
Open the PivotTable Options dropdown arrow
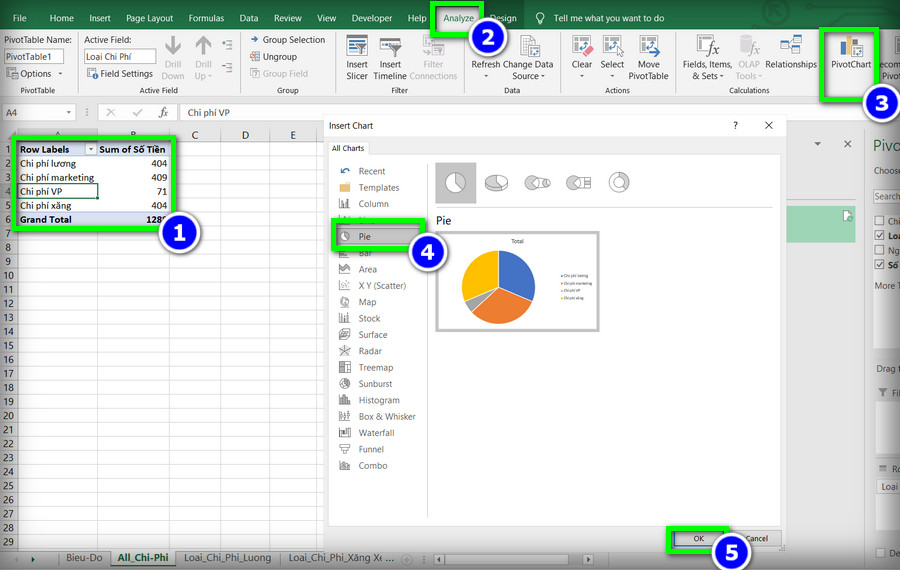click(x=60, y=73)
